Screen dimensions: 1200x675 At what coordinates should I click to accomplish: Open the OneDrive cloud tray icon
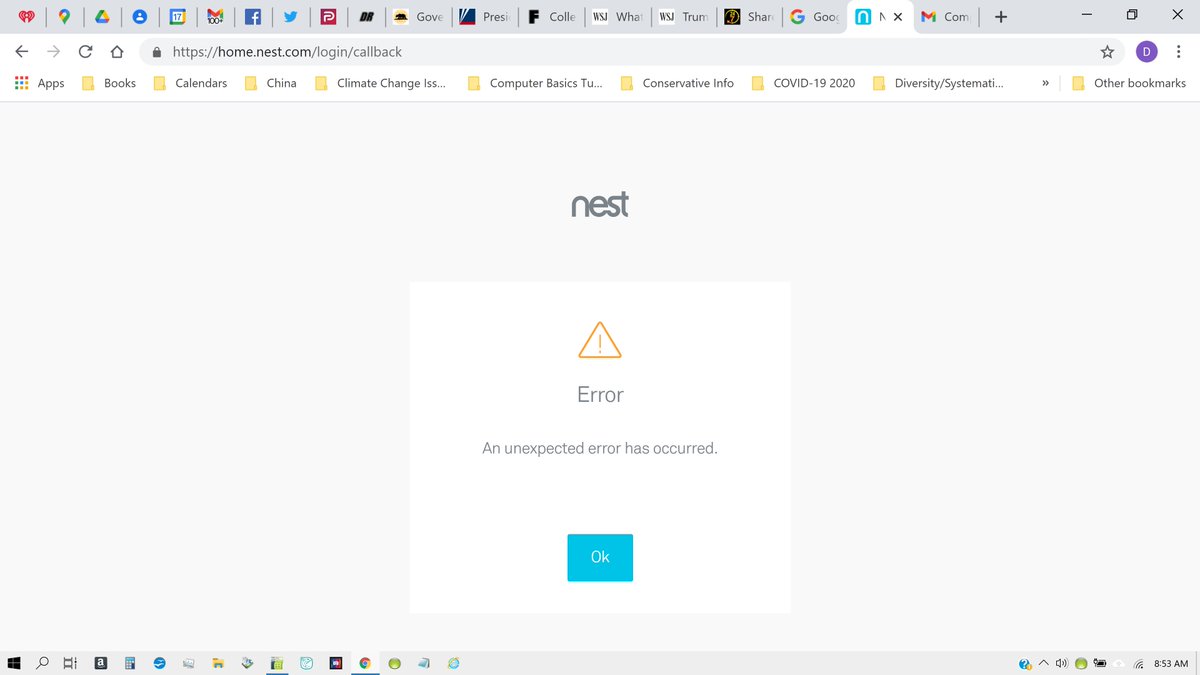pyautogui.click(x=1119, y=663)
